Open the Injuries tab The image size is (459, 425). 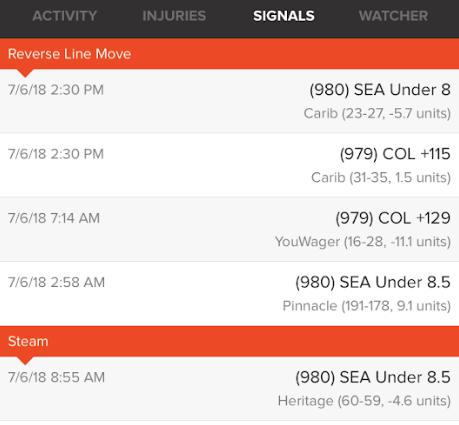174,16
